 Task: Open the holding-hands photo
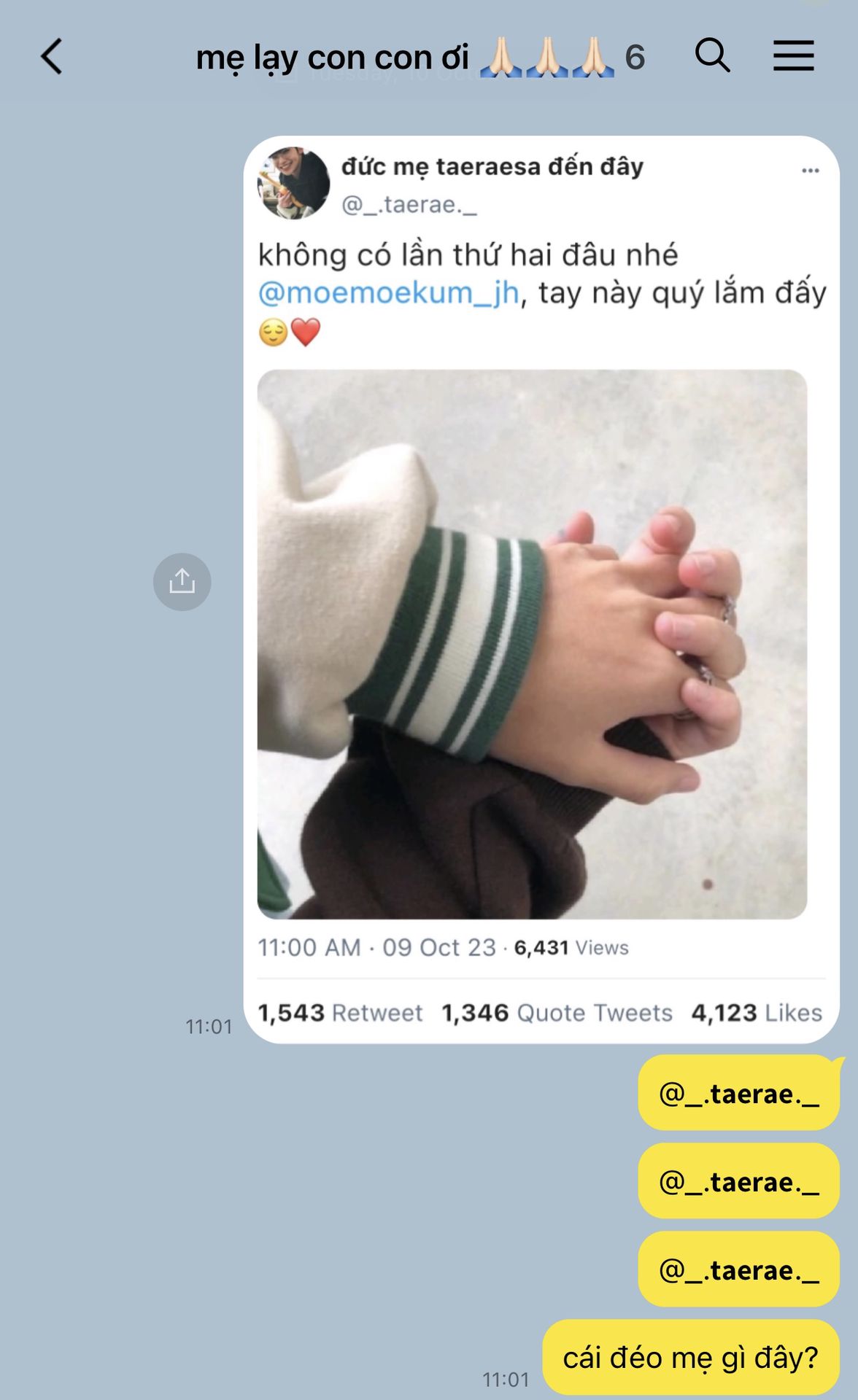click(x=532, y=644)
